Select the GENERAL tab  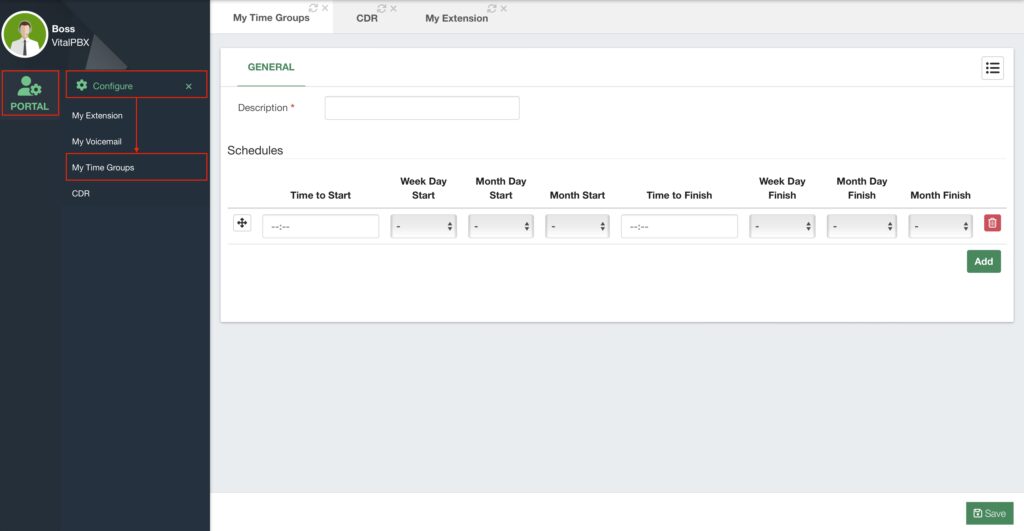coord(271,68)
